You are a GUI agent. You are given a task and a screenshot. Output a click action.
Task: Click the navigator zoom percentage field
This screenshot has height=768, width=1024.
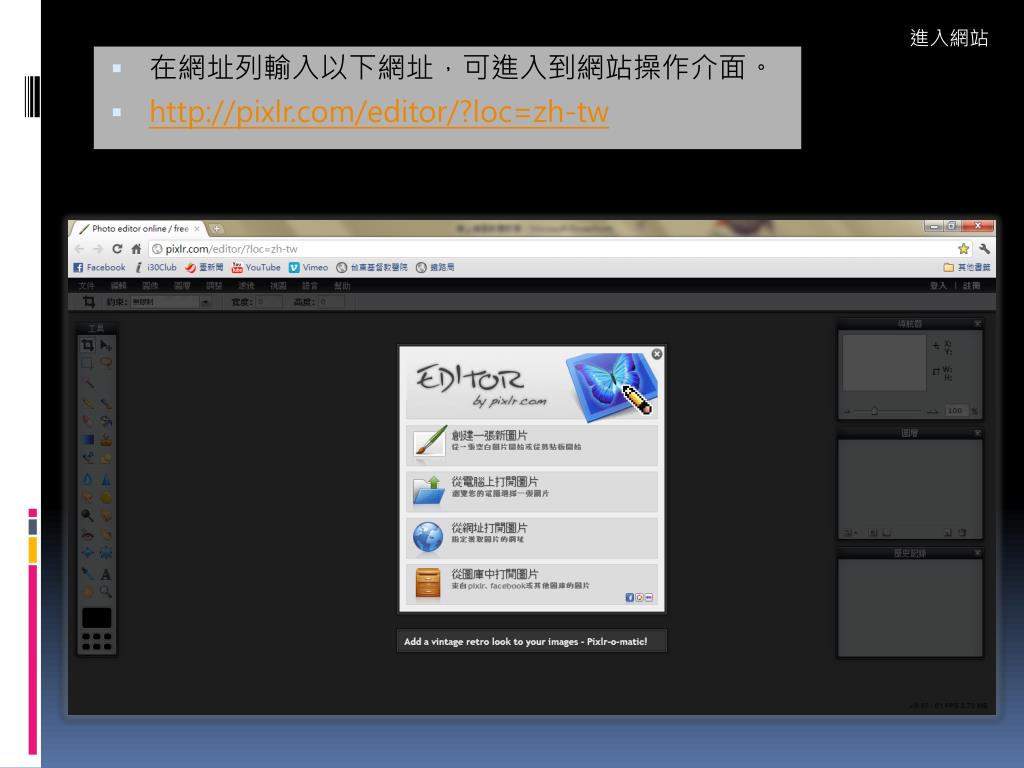tap(955, 411)
